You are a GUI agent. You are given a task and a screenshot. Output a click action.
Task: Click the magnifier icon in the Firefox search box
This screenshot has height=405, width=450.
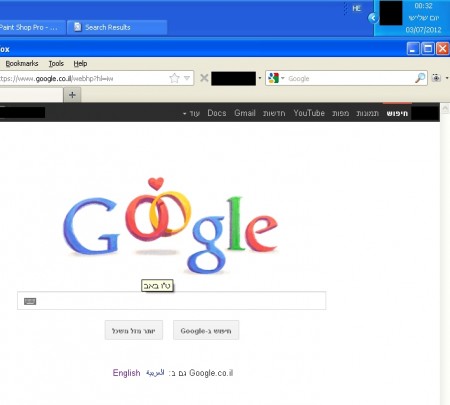420,78
